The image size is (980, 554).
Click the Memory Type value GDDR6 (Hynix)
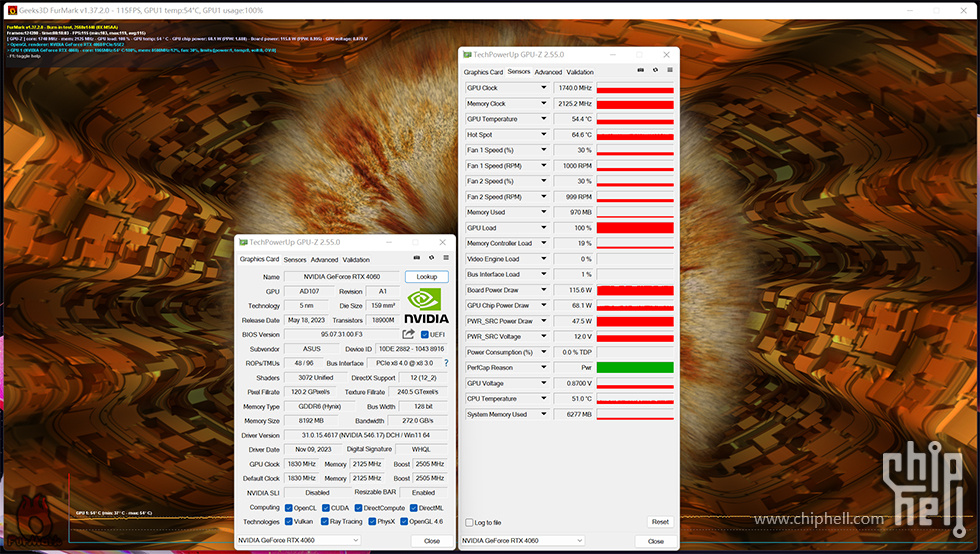pyautogui.click(x=319, y=406)
